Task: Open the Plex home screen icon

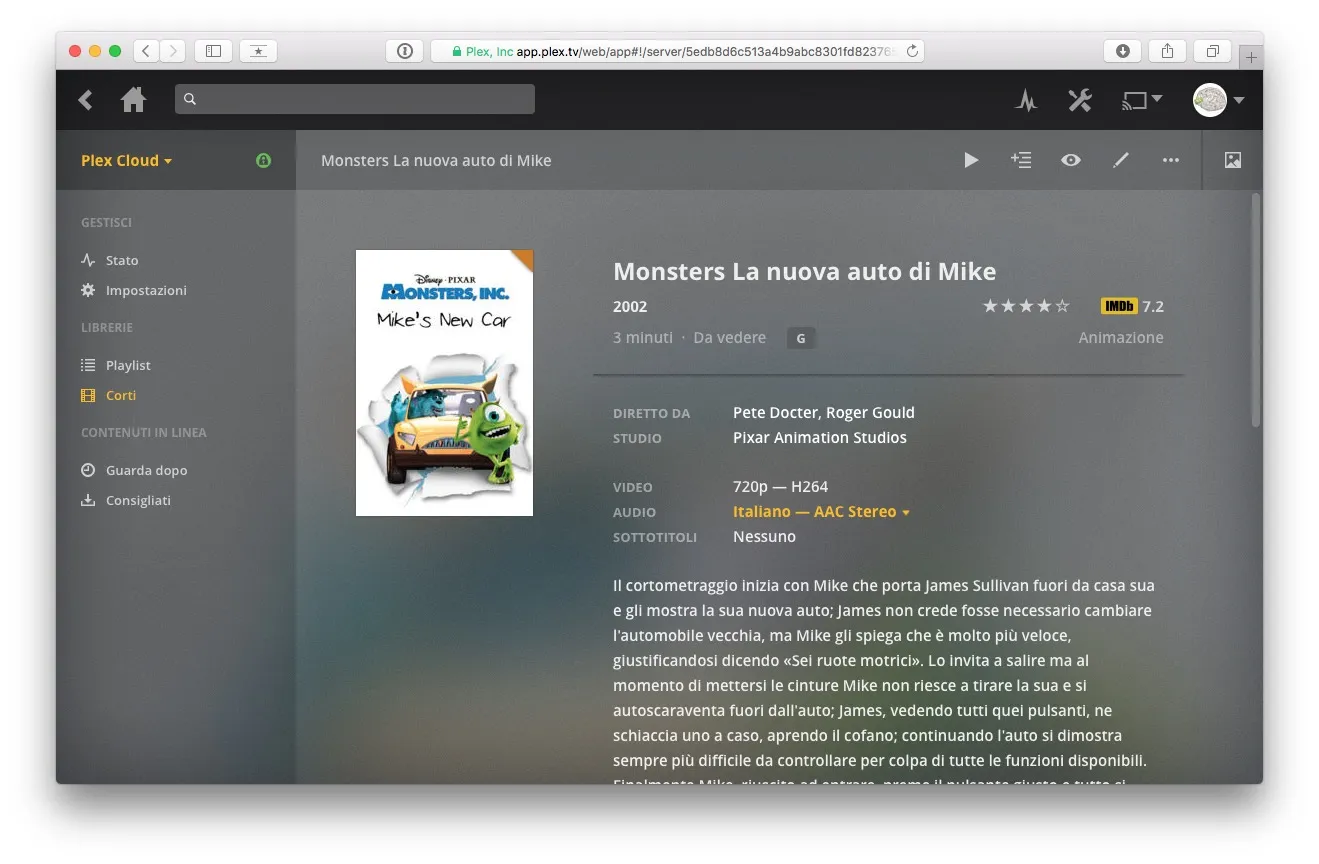Action: [x=133, y=99]
